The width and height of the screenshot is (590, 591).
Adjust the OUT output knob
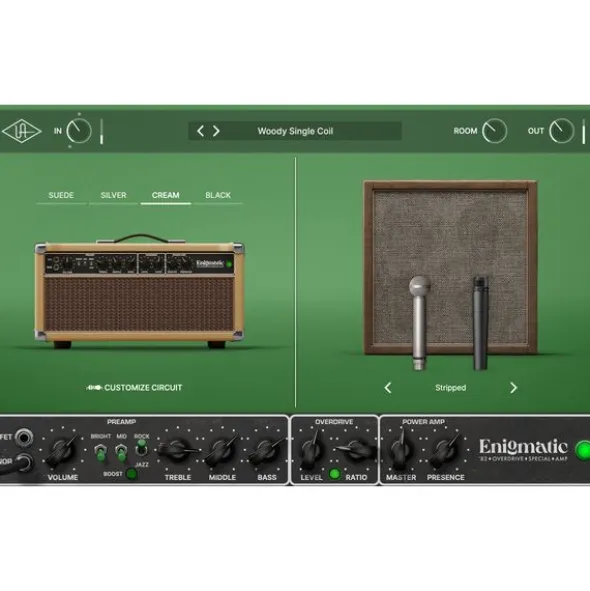coord(561,131)
